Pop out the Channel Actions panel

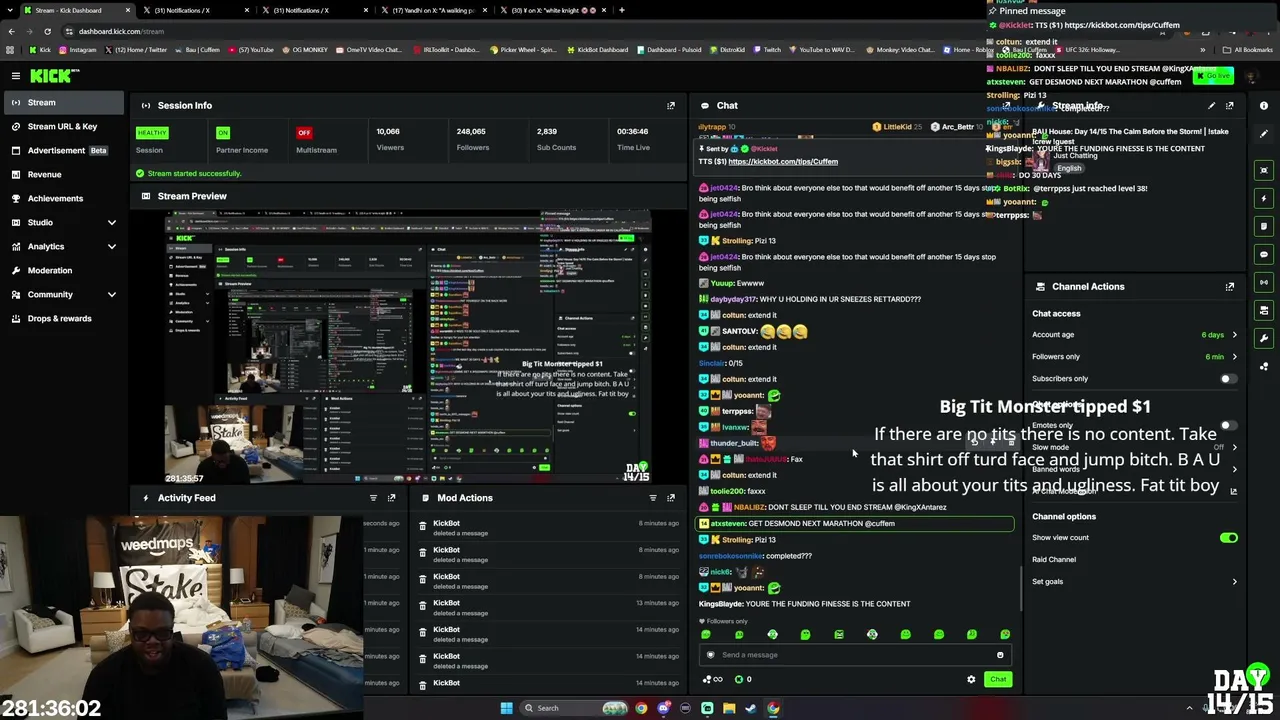[x=1230, y=287]
